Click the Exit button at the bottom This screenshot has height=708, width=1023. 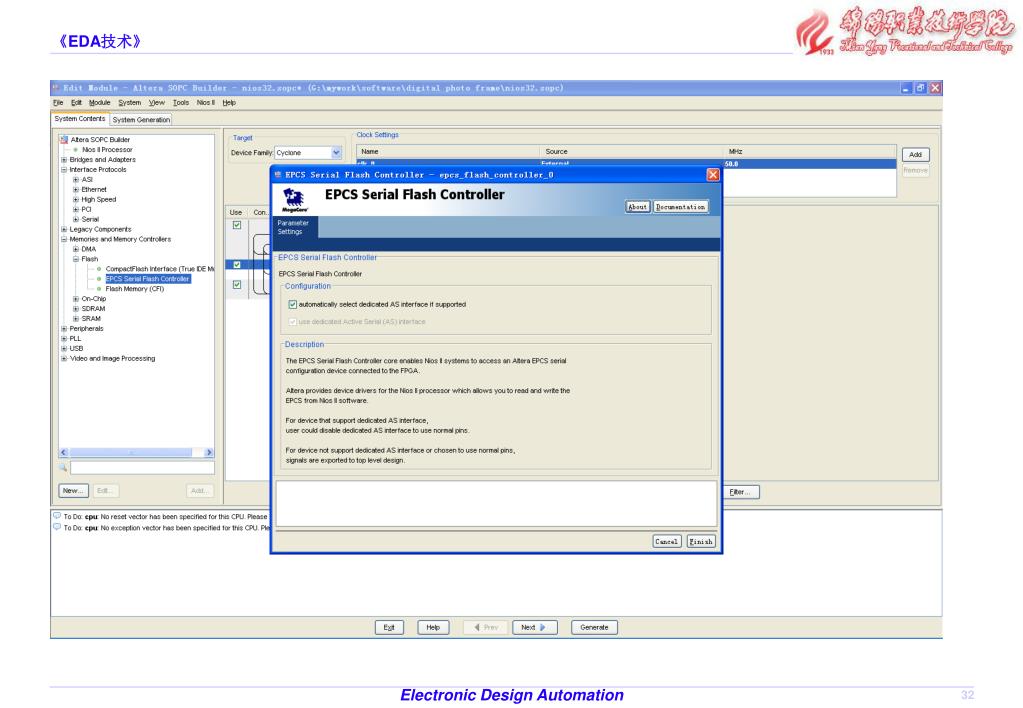pos(389,628)
